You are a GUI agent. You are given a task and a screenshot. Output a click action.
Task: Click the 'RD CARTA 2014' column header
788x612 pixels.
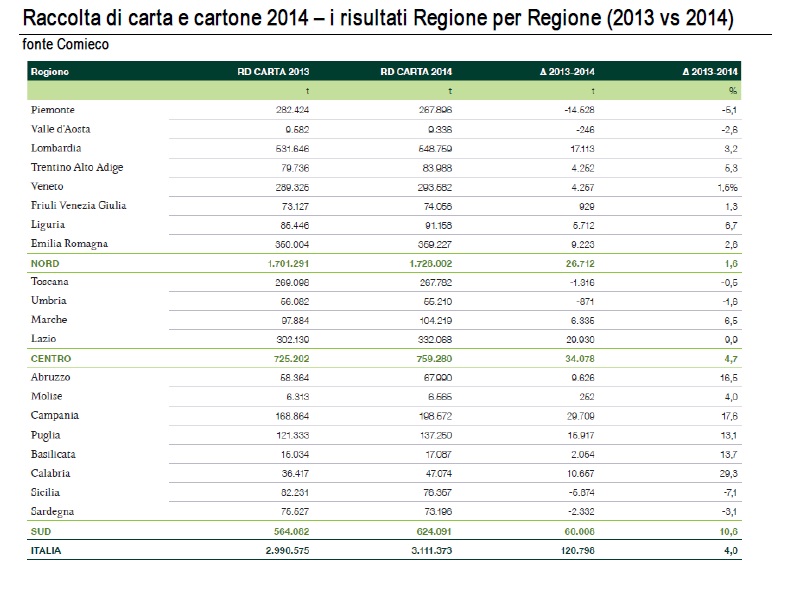[x=417, y=72]
